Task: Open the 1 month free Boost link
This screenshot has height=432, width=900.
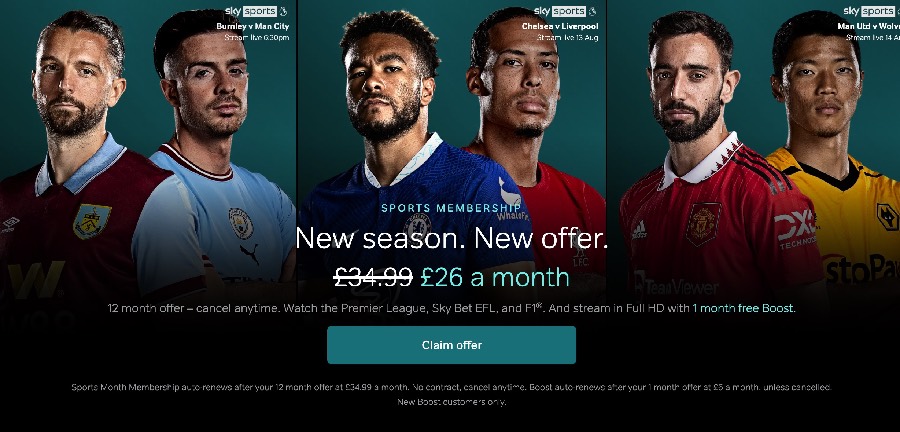Action: click(744, 308)
